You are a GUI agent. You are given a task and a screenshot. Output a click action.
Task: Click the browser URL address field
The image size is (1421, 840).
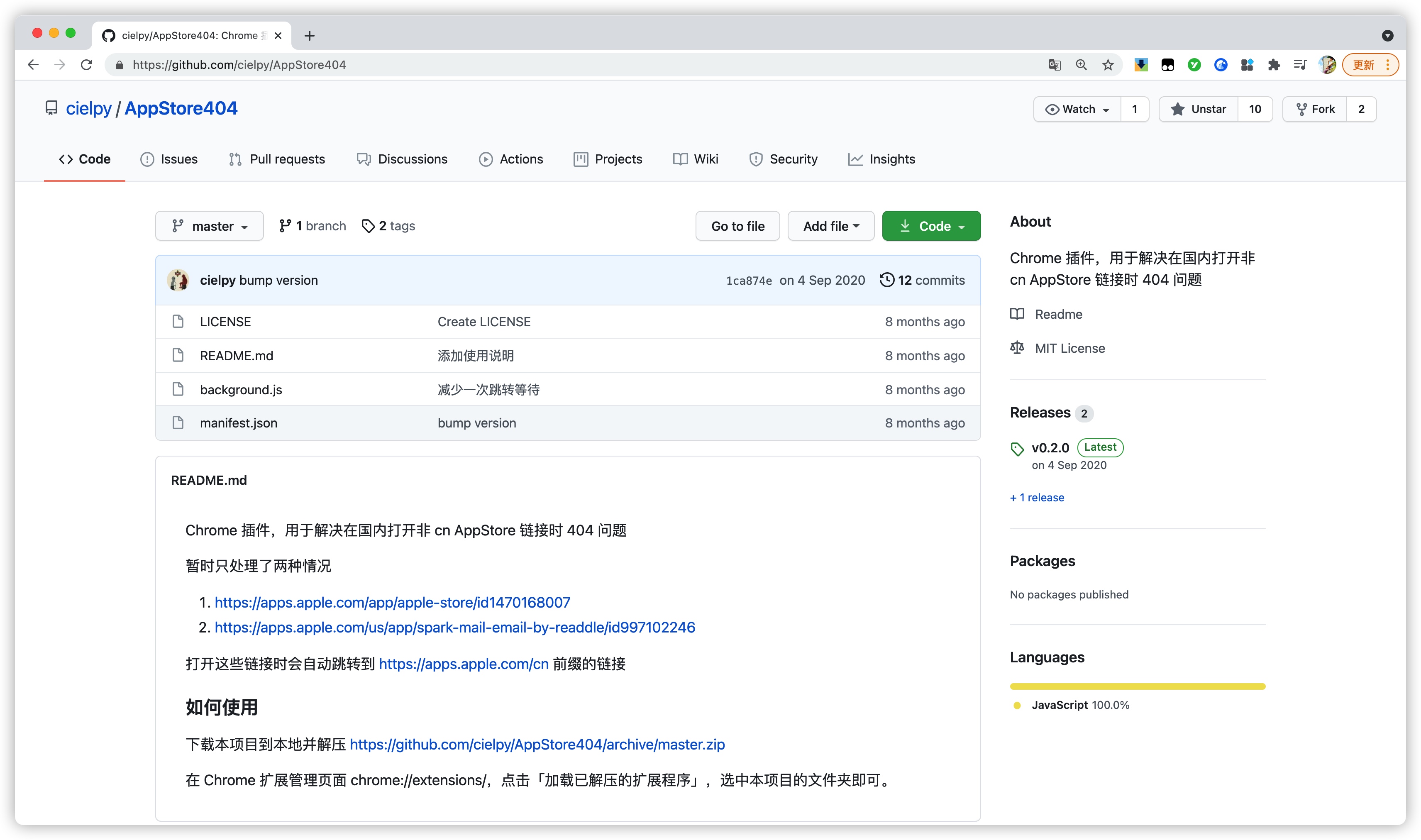pos(509,65)
